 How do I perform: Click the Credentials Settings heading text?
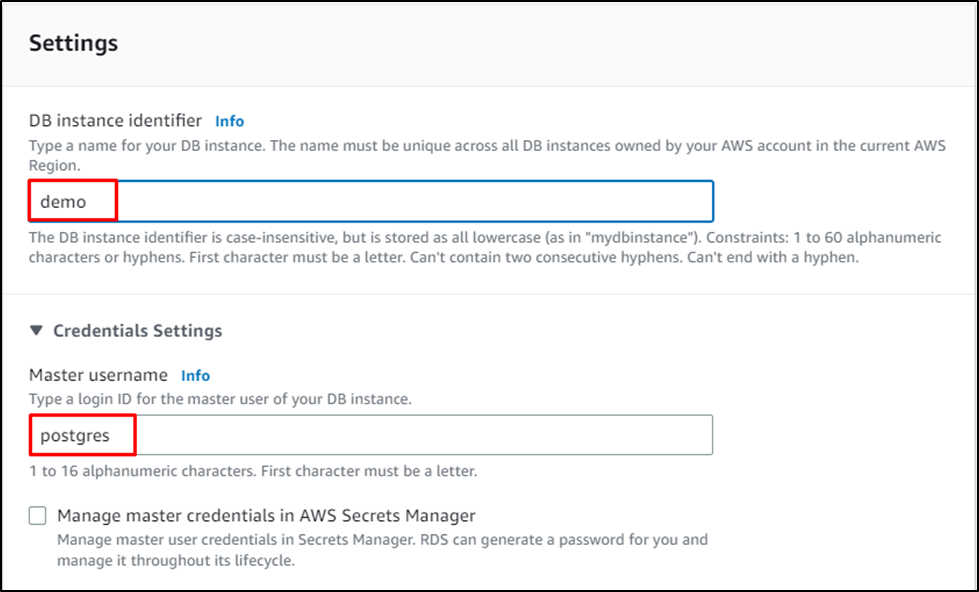138,329
